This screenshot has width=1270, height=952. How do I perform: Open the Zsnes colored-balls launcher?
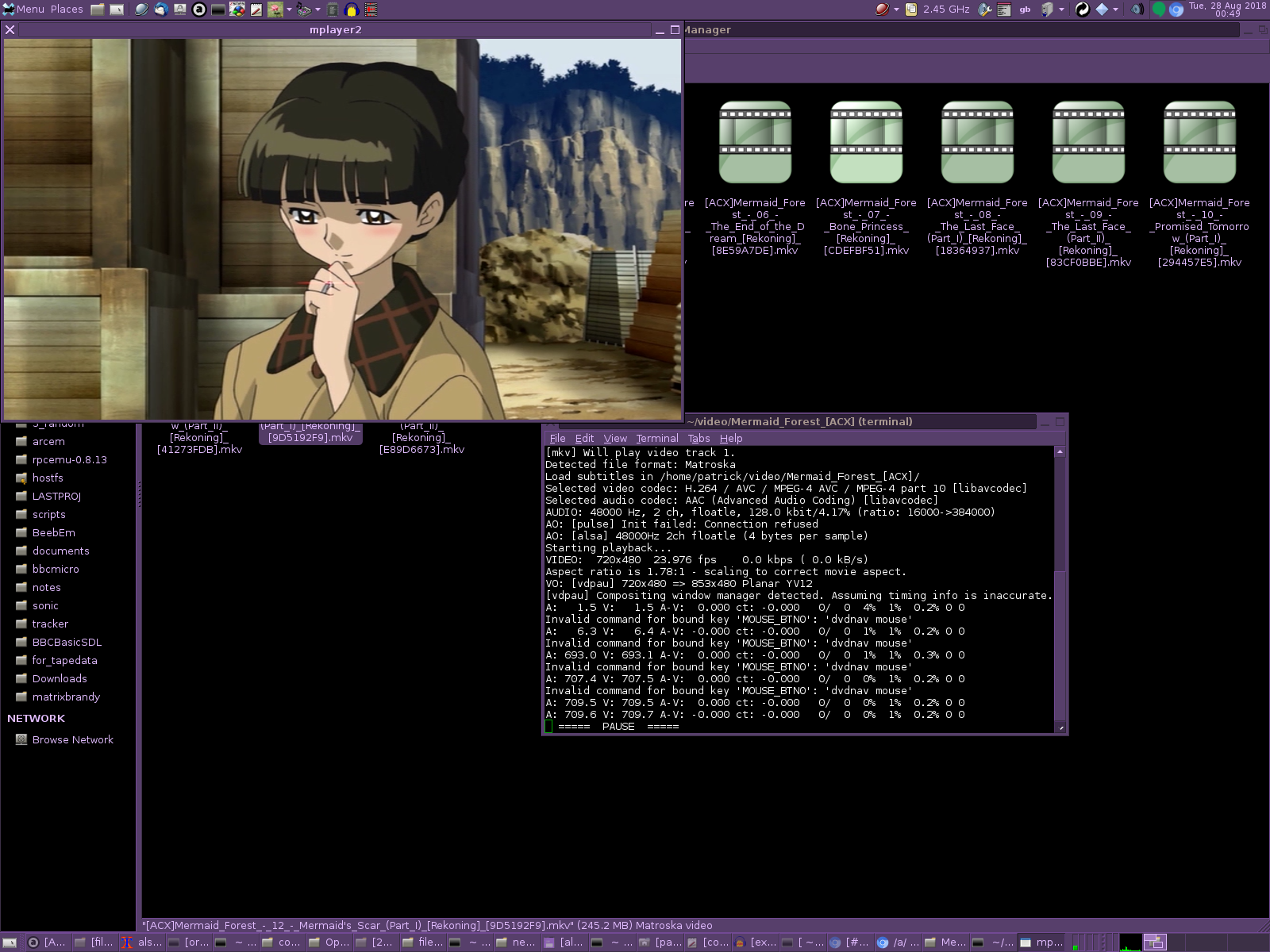coord(237,10)
